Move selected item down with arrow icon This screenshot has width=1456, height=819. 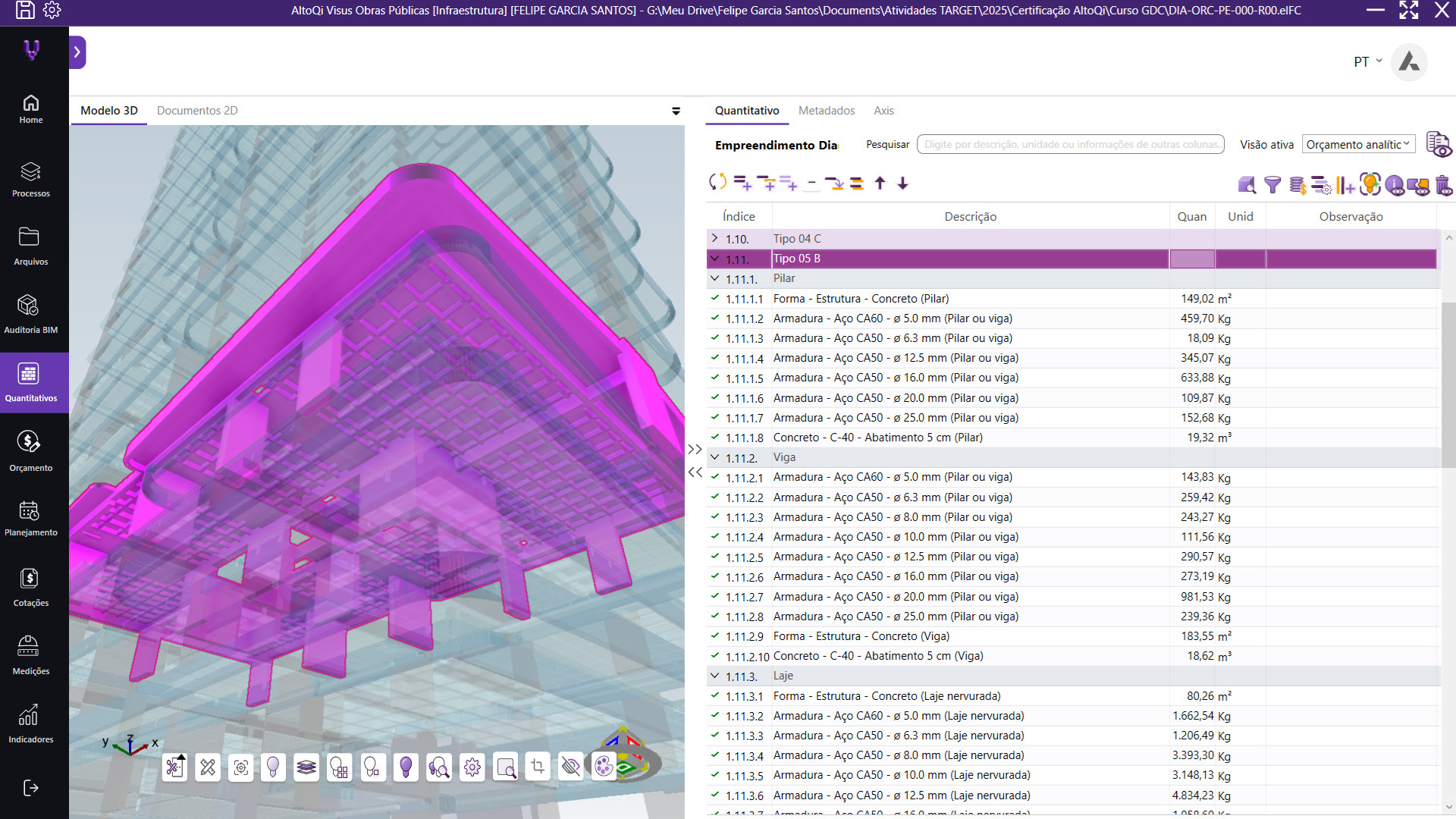pos(902,183)
